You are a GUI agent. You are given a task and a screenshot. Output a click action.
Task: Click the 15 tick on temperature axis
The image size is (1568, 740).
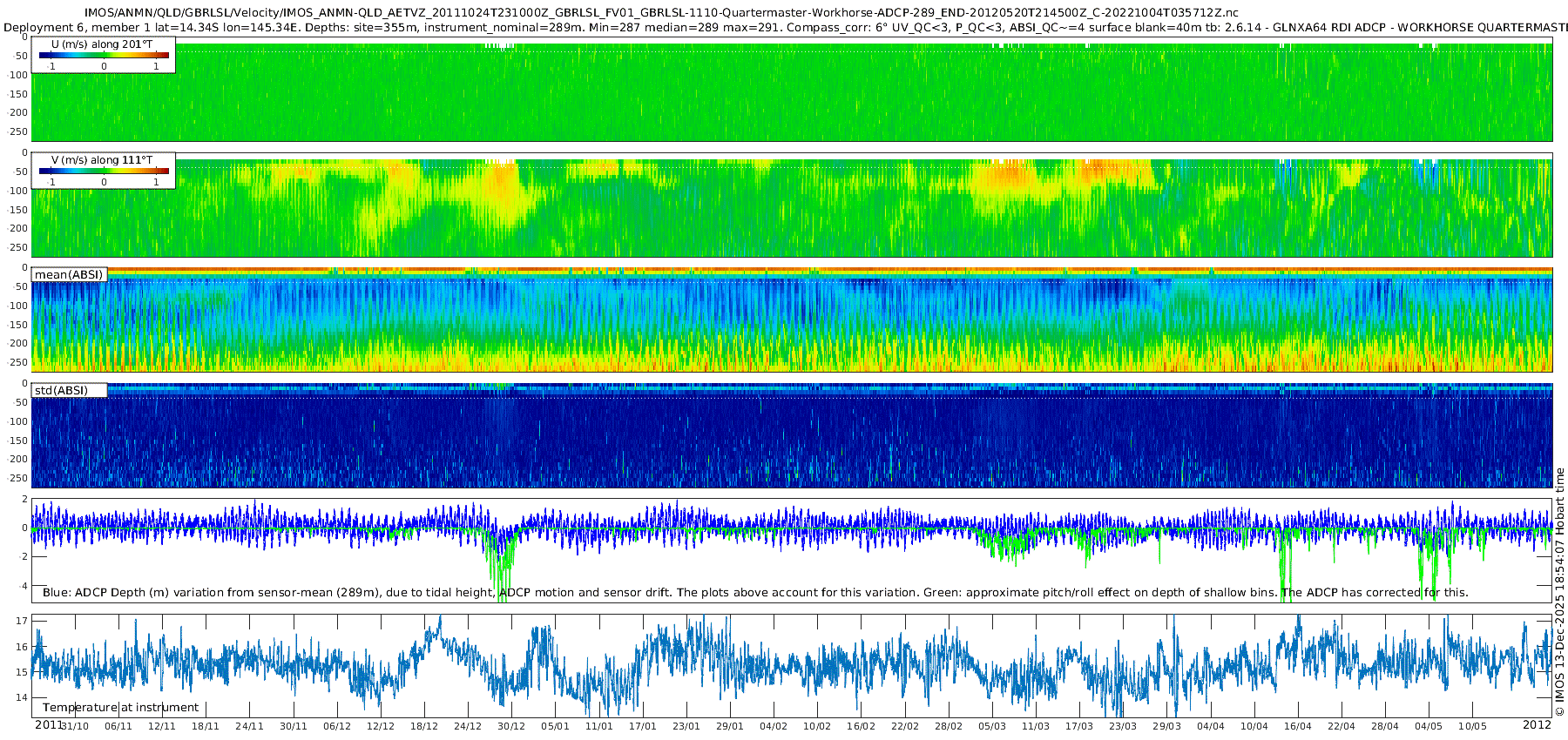22,672
